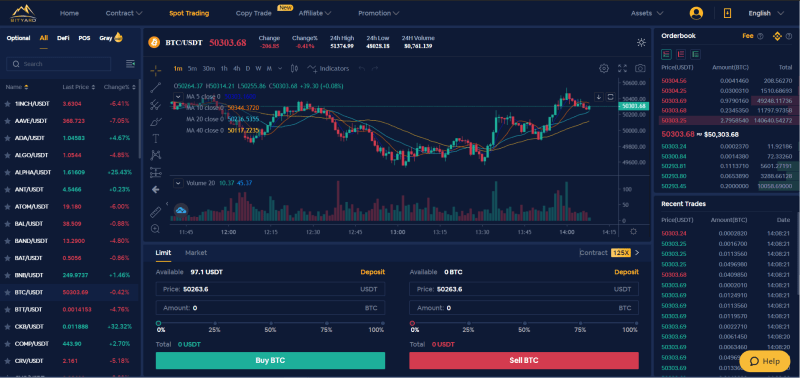The image size is (800, 378).
Task: Open the Contract 125X link
Action: tap(609, 253)
